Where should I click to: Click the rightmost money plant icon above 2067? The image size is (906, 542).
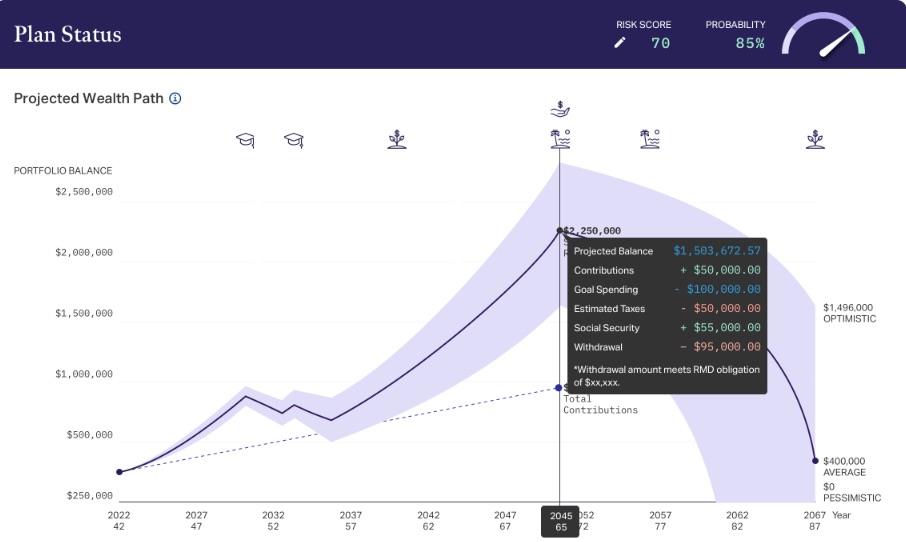click(815, 139)
